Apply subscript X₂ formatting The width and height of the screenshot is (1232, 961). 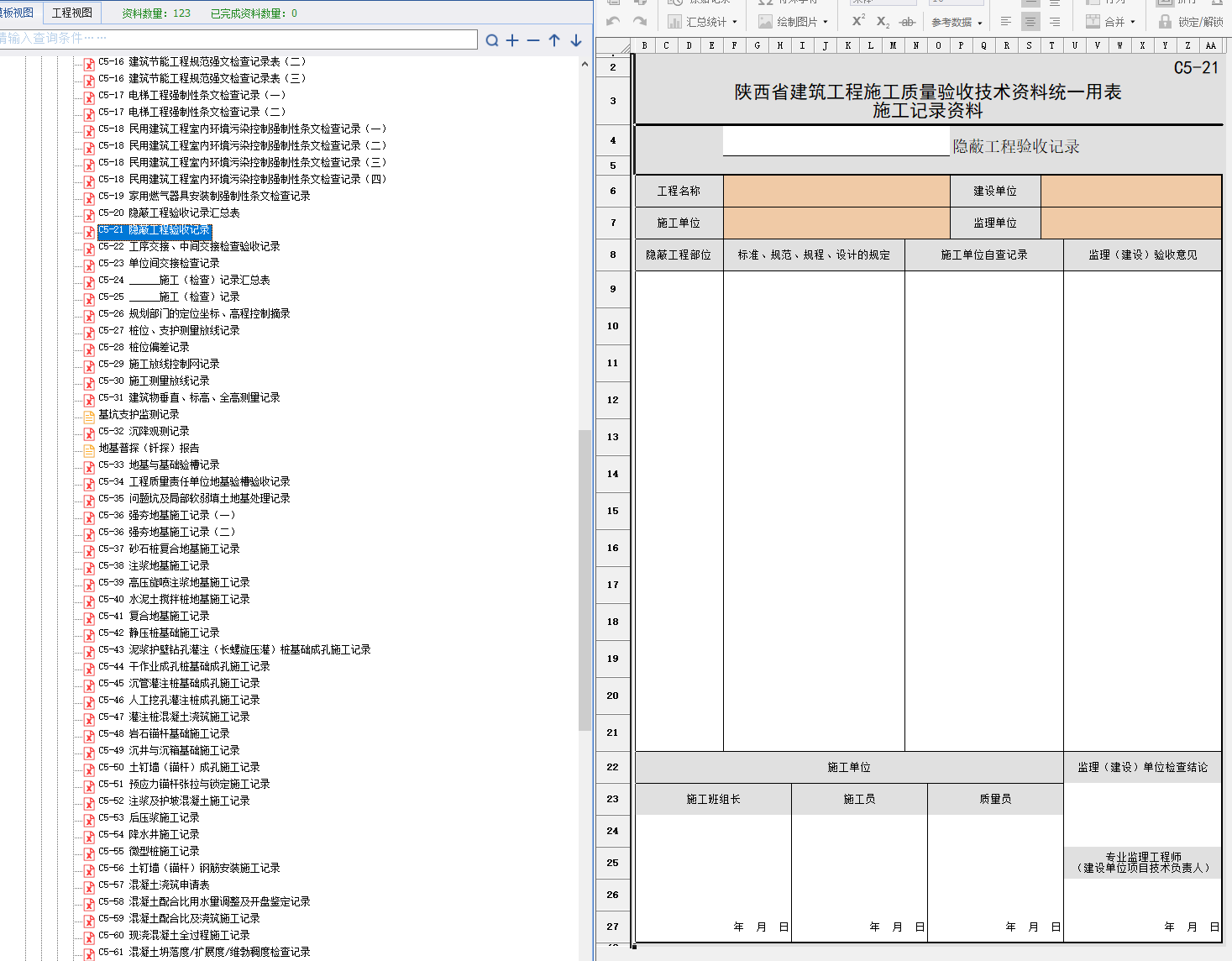click(x=883, y=22)
